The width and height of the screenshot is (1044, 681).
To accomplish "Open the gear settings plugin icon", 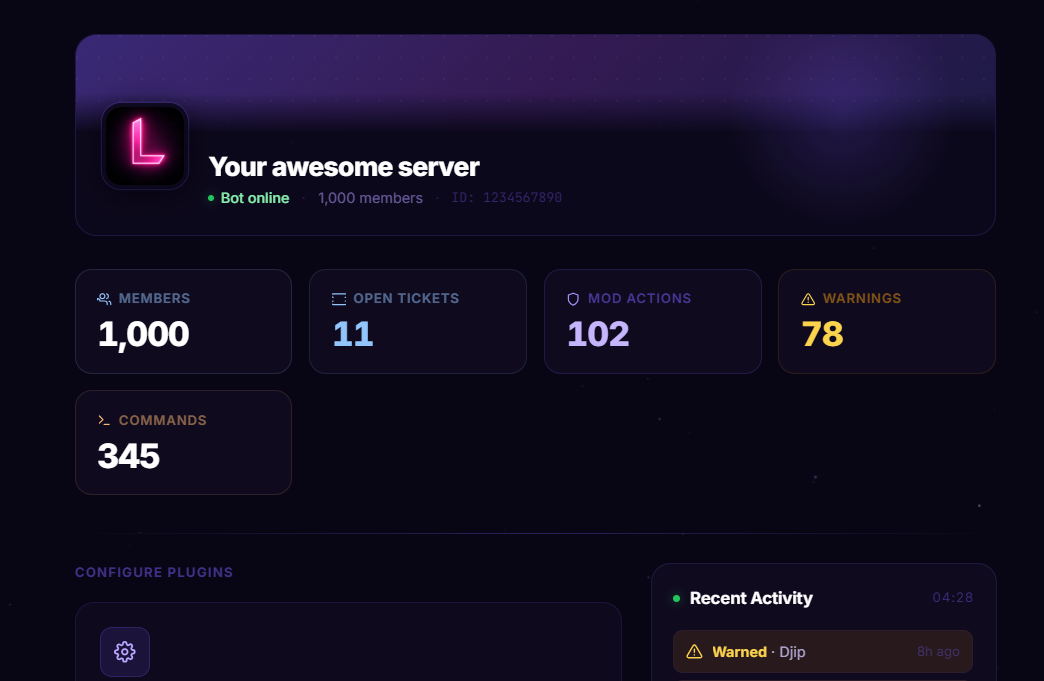I will tap(125, 652).
